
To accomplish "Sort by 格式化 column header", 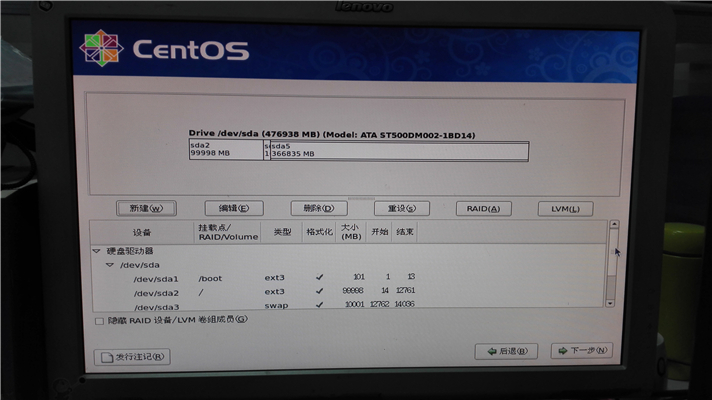I will [319, 232].
